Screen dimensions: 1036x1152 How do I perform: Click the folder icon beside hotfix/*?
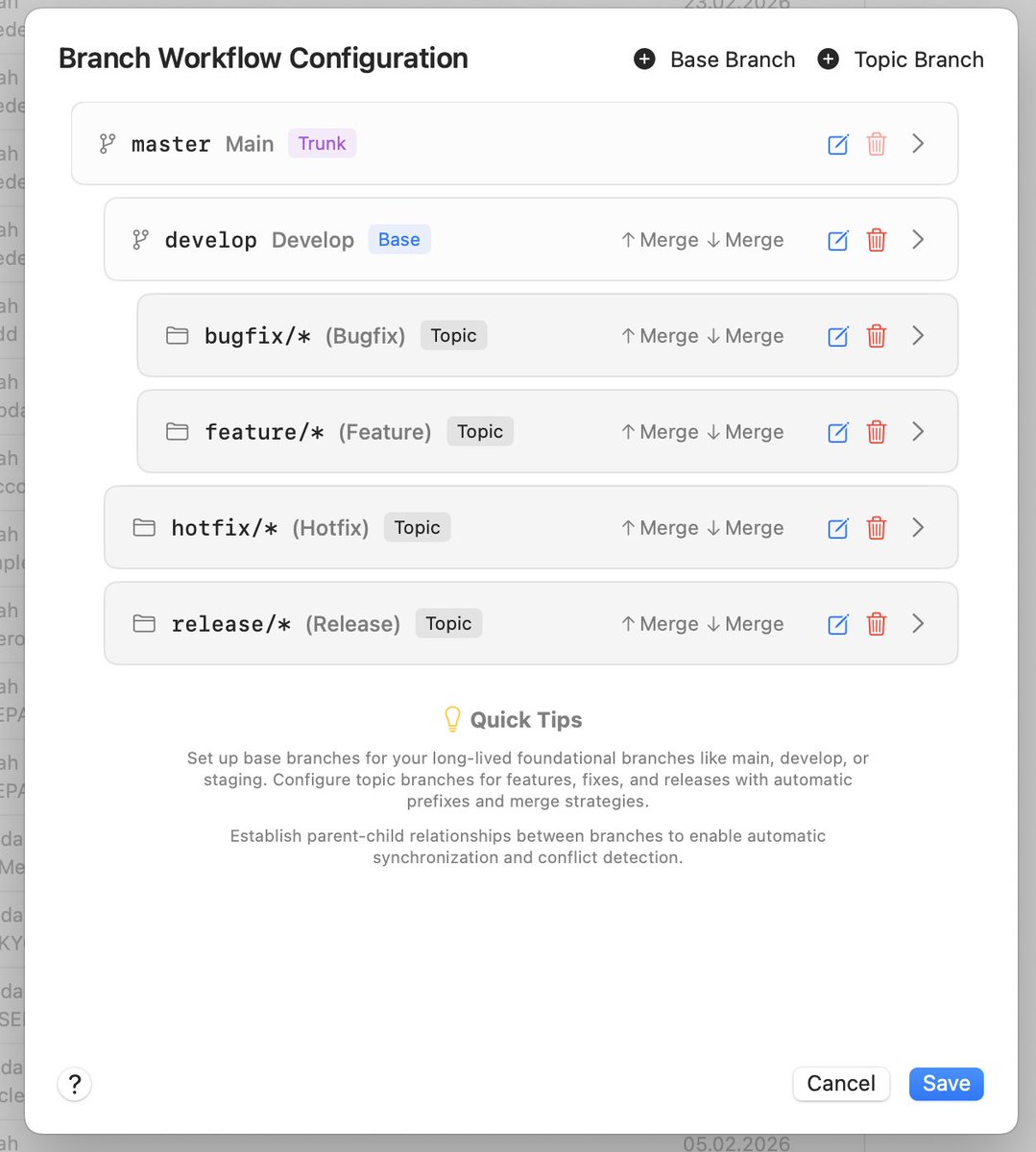144,528
